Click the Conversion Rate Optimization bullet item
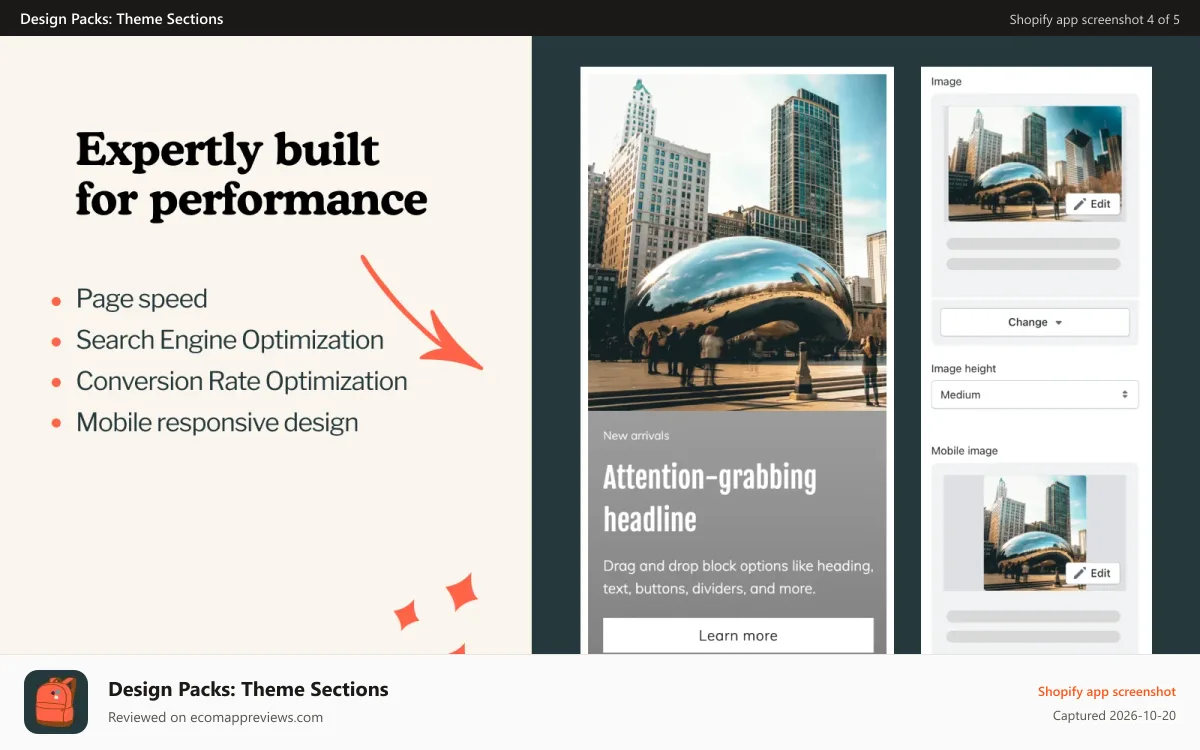1200x750 pixels. tap(242, 381)
